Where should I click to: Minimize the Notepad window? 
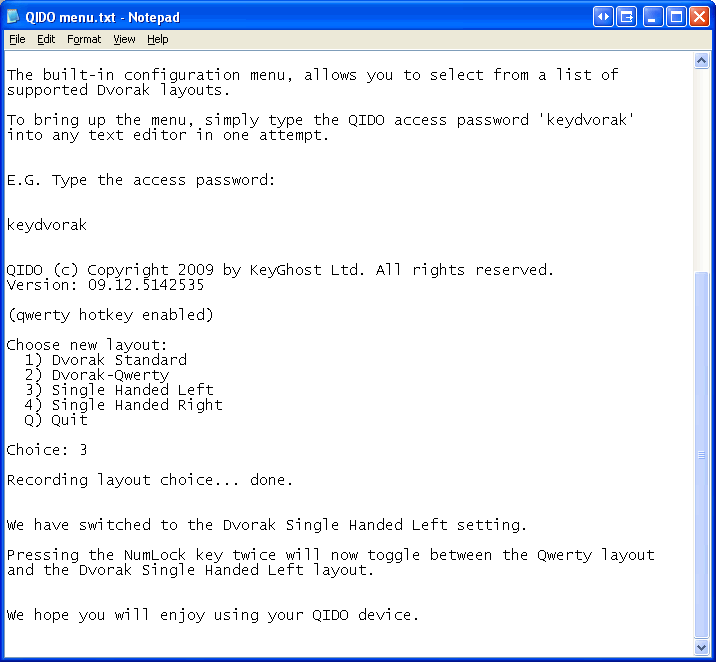click(653, 17)
